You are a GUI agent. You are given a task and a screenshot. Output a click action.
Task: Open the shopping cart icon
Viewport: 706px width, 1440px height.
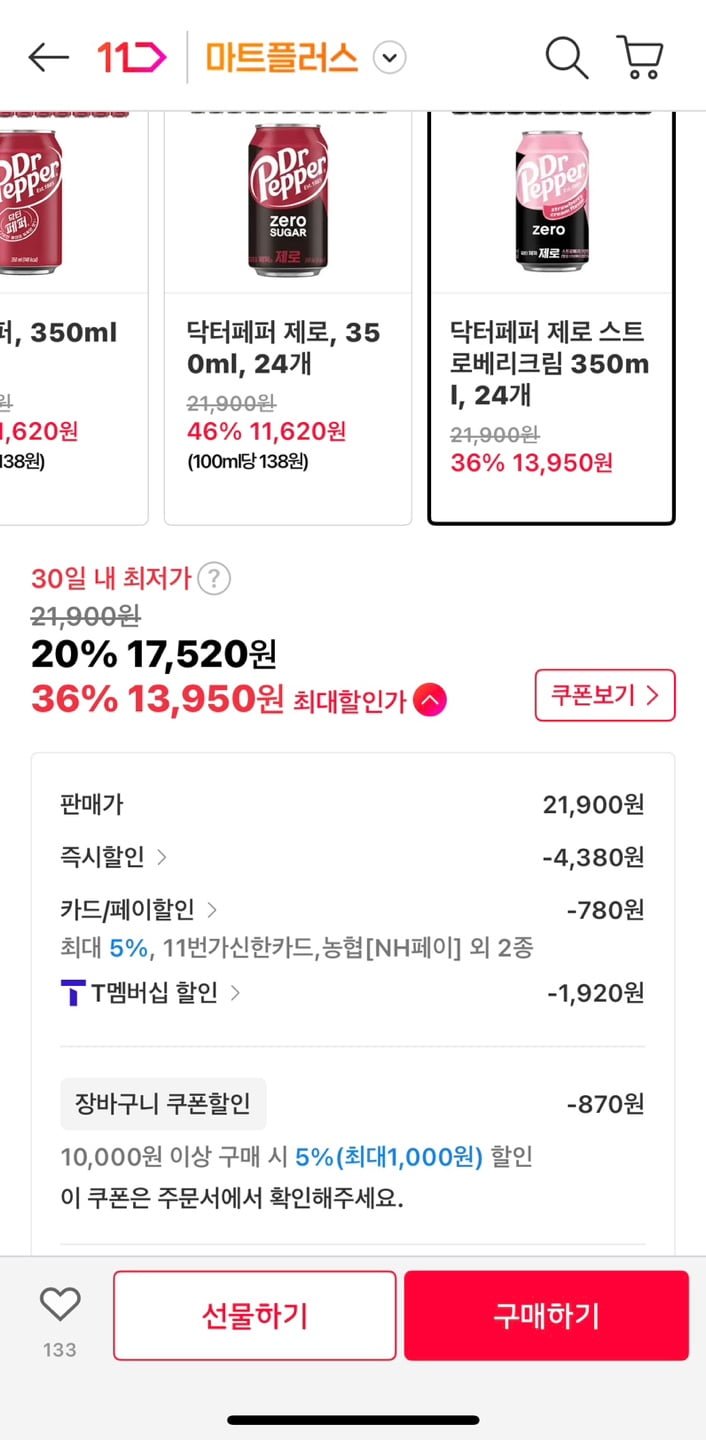(640, 58)
